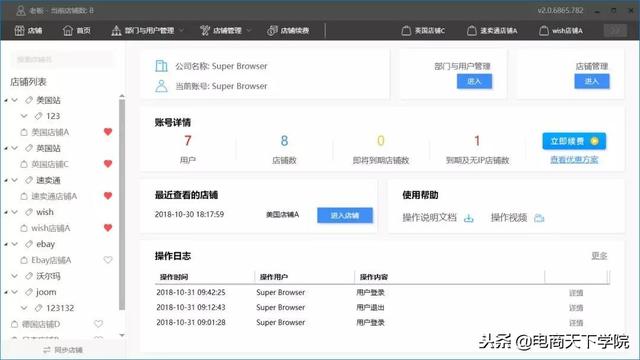640x360 pixels.
Task: Select 美国店铺A in shop list
Action: click(50, 132)
